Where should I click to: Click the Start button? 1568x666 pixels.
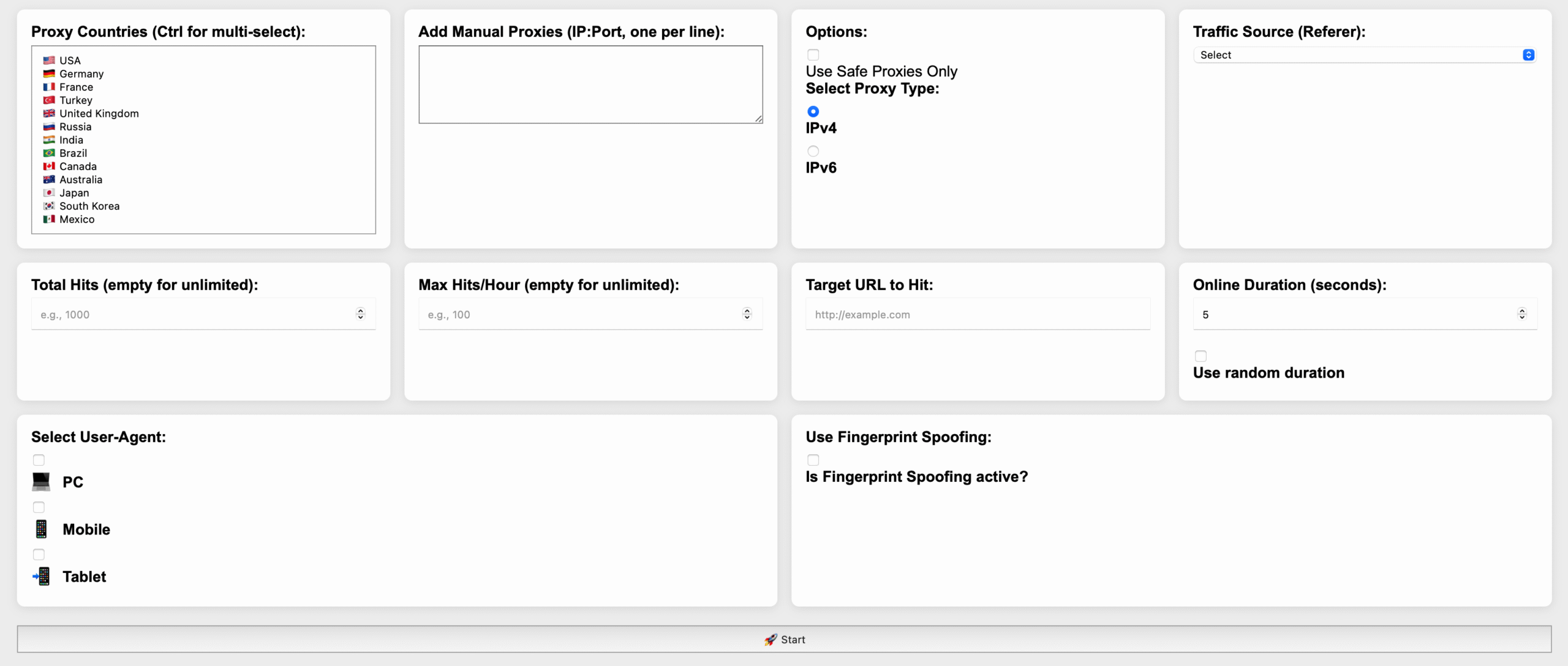click(x=784, y=639)
